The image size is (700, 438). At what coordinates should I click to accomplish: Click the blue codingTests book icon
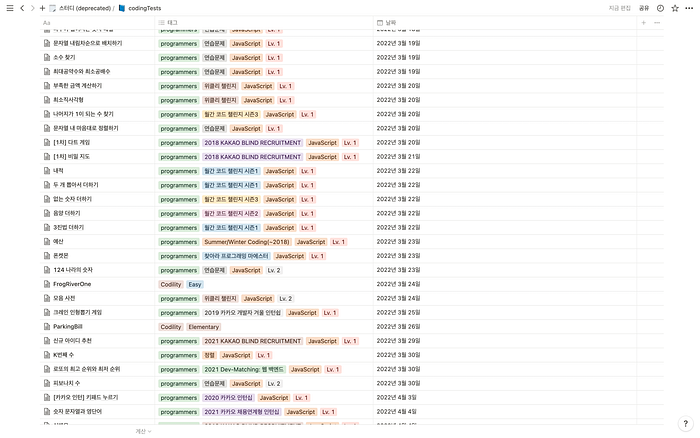pyautogui.click(x=122, y=8)
